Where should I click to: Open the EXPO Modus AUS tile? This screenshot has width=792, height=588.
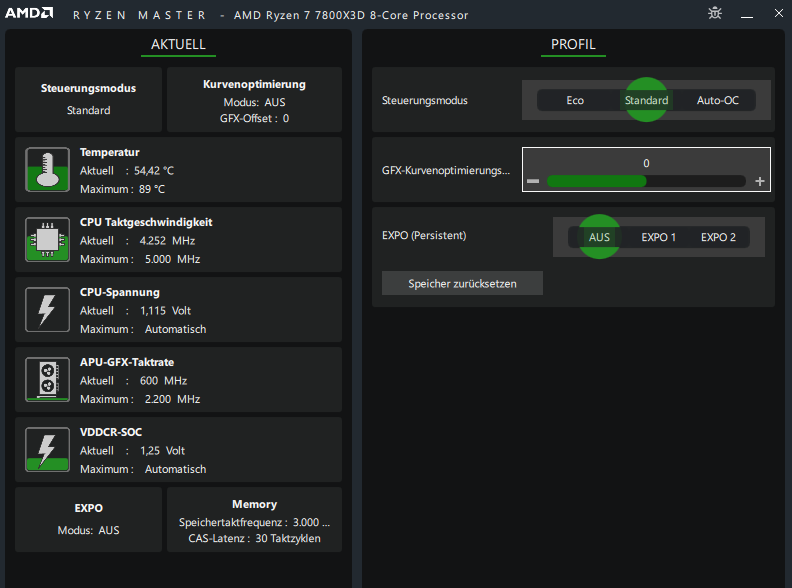point(88,519)
